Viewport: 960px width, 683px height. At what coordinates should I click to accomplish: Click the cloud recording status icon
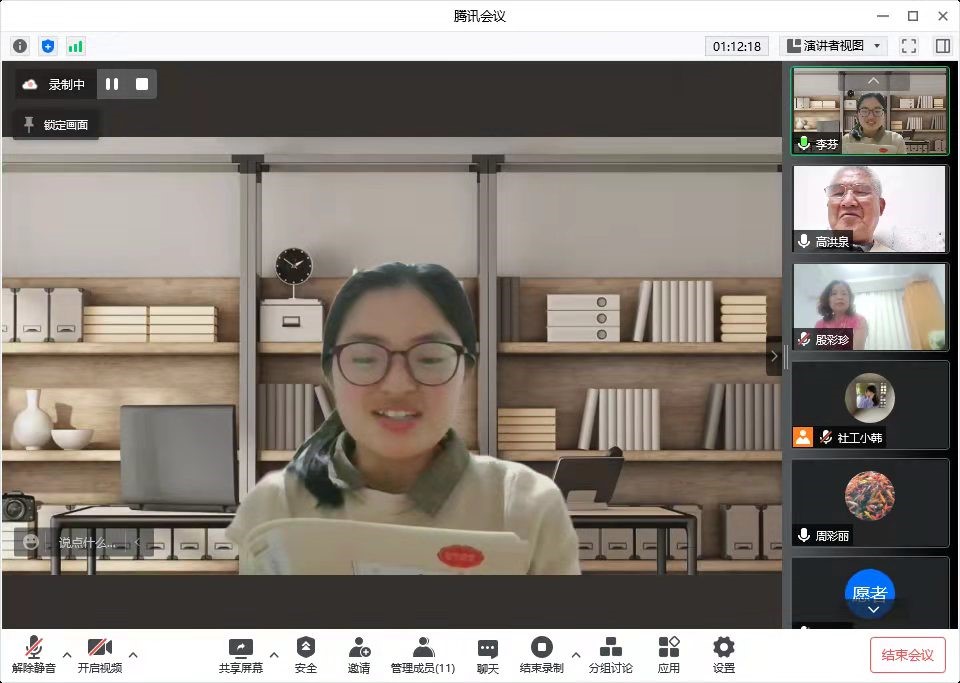coord(29,84)
